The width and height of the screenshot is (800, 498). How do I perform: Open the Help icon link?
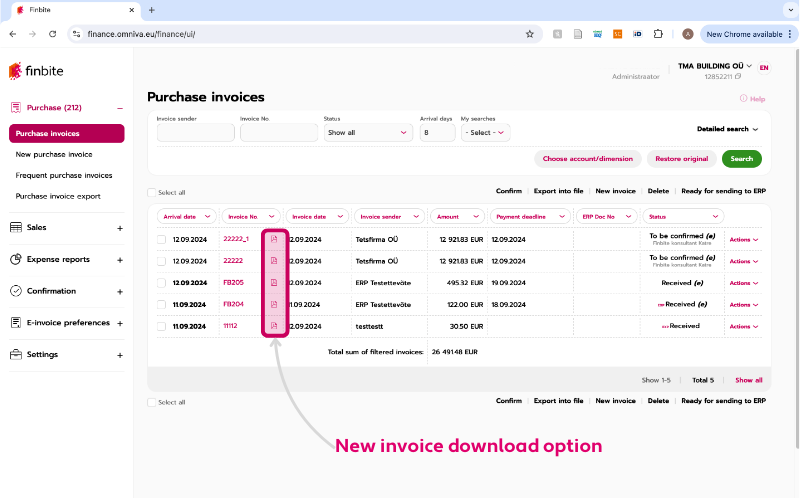tap(752, 99)
